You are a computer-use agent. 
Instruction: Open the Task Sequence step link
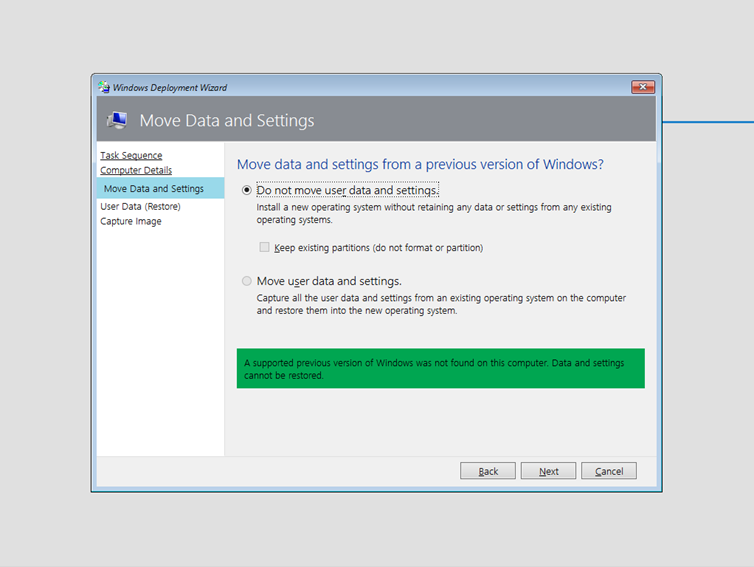click(x=131, y=155)
